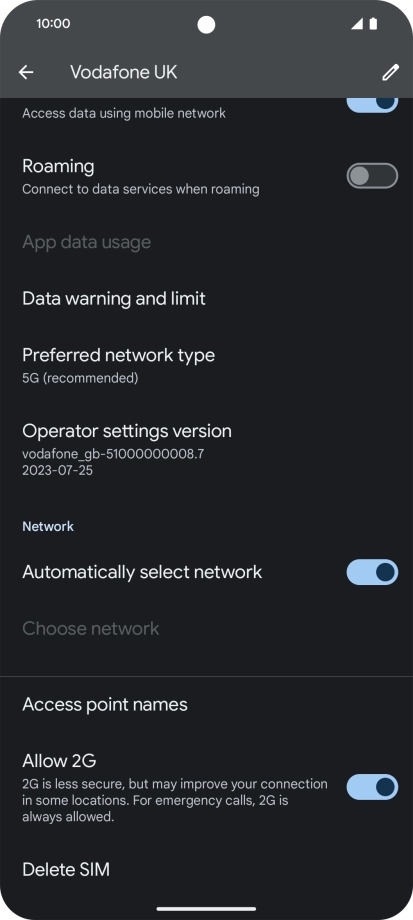Tap the battery status icon
The image size is (413, 920).
coord(373,23)
